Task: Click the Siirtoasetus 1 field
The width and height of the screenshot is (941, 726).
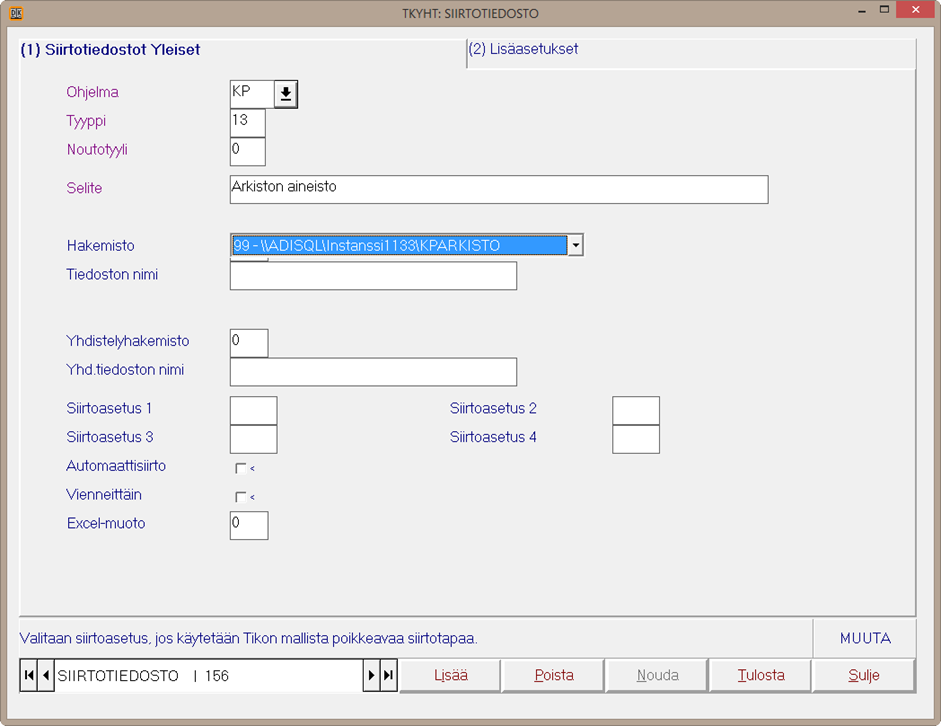Action: pos(253,410)
